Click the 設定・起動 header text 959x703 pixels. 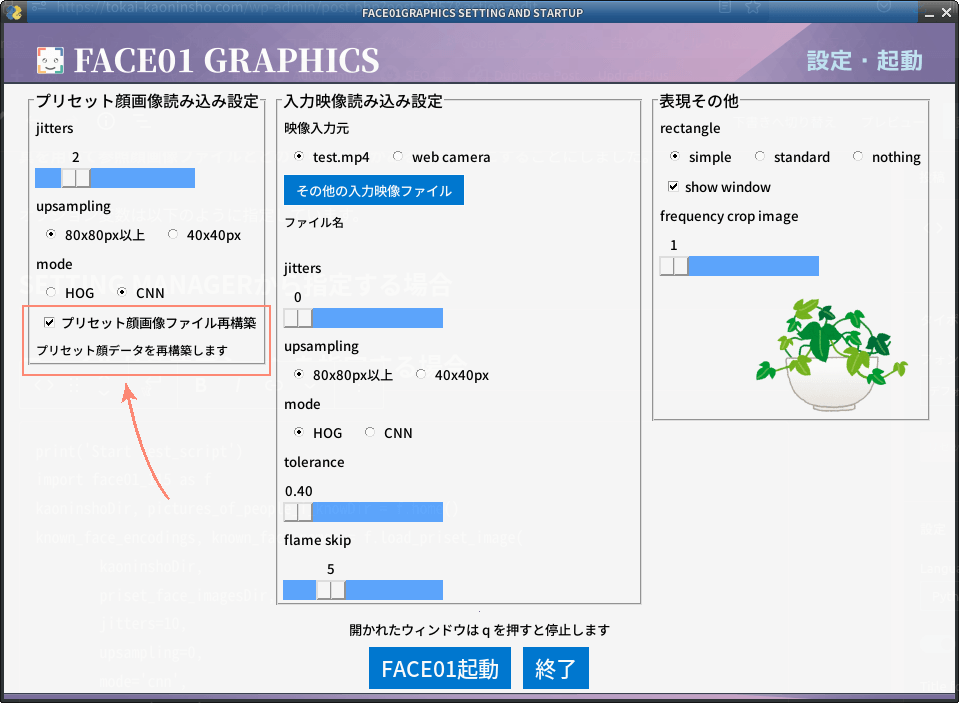(x=865, y=61)
